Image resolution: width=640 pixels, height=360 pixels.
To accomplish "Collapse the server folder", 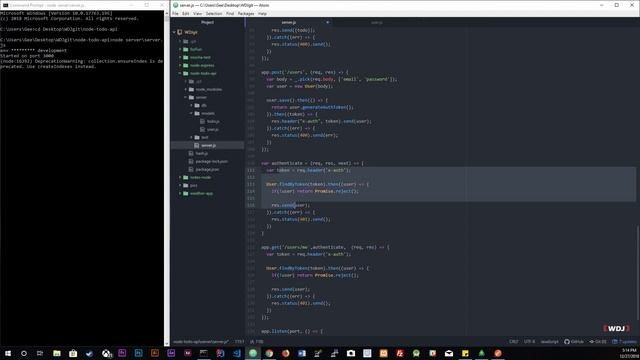I will click(186, 97).
